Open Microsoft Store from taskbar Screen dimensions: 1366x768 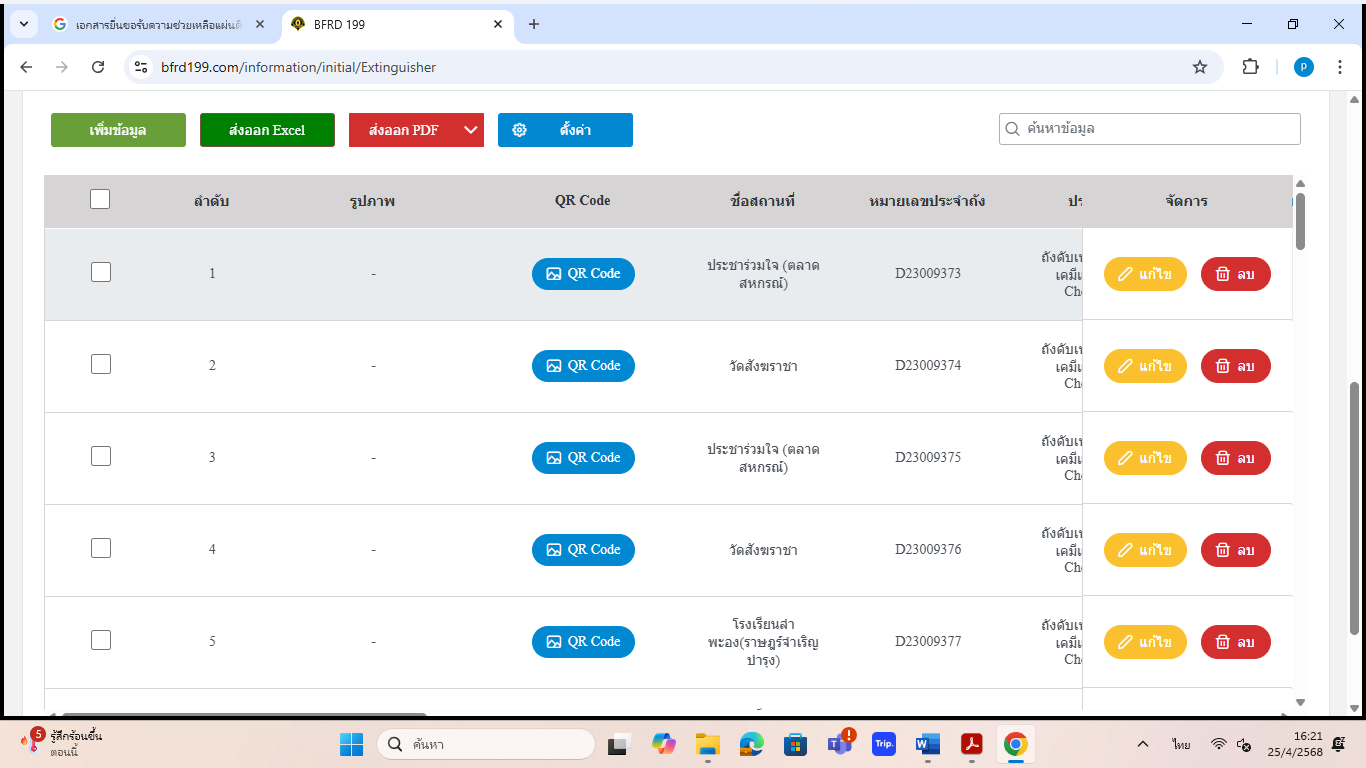tap(796, 744)
